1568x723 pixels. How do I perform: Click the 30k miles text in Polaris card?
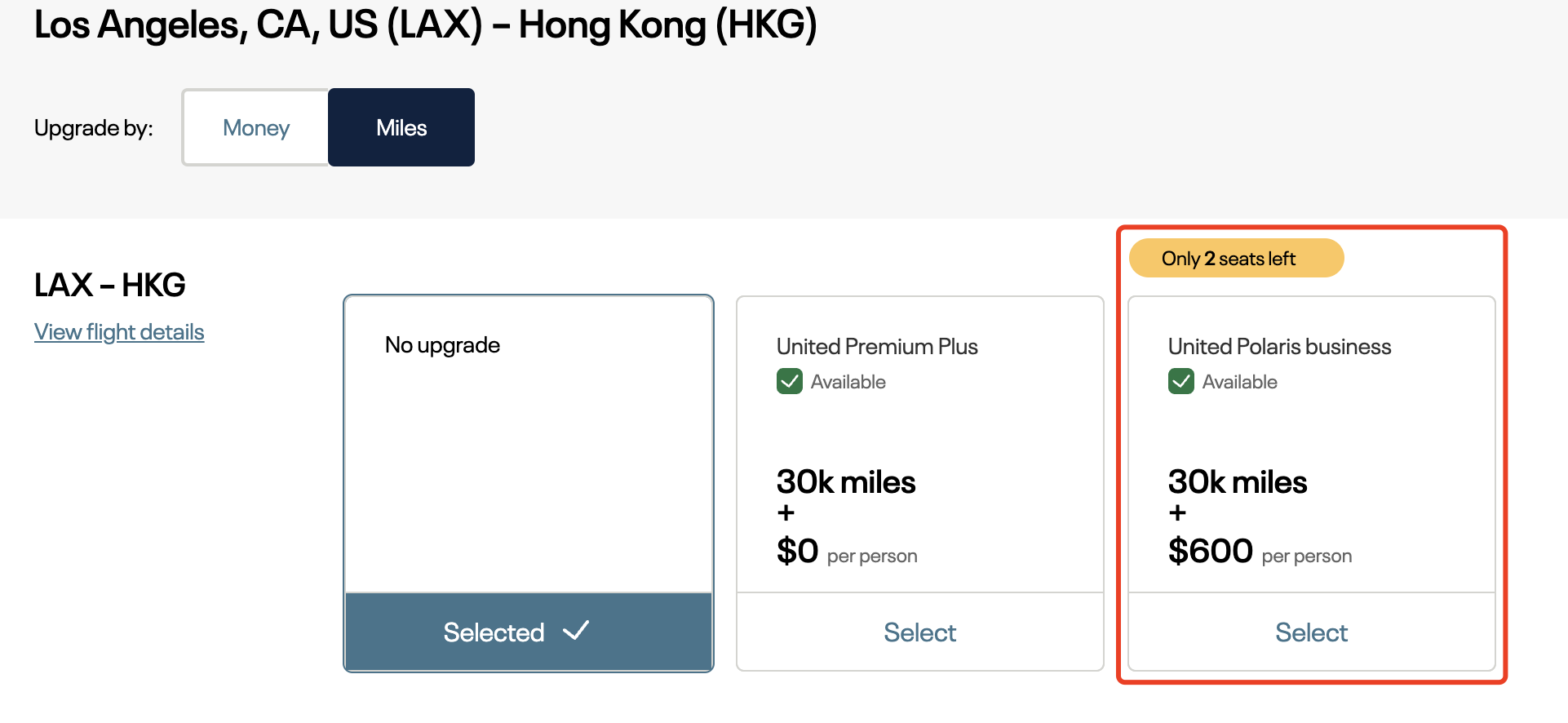pyautogui.click(x=1238, y=482)
